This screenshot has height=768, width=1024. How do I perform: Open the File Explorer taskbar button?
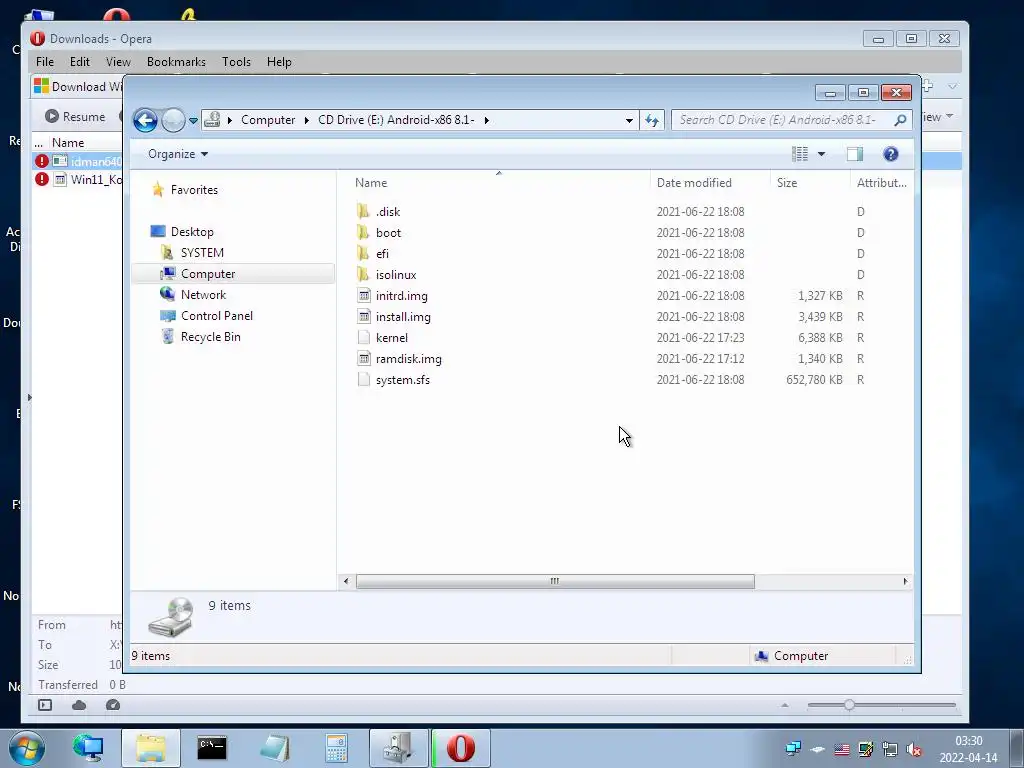tap(151, 748)
